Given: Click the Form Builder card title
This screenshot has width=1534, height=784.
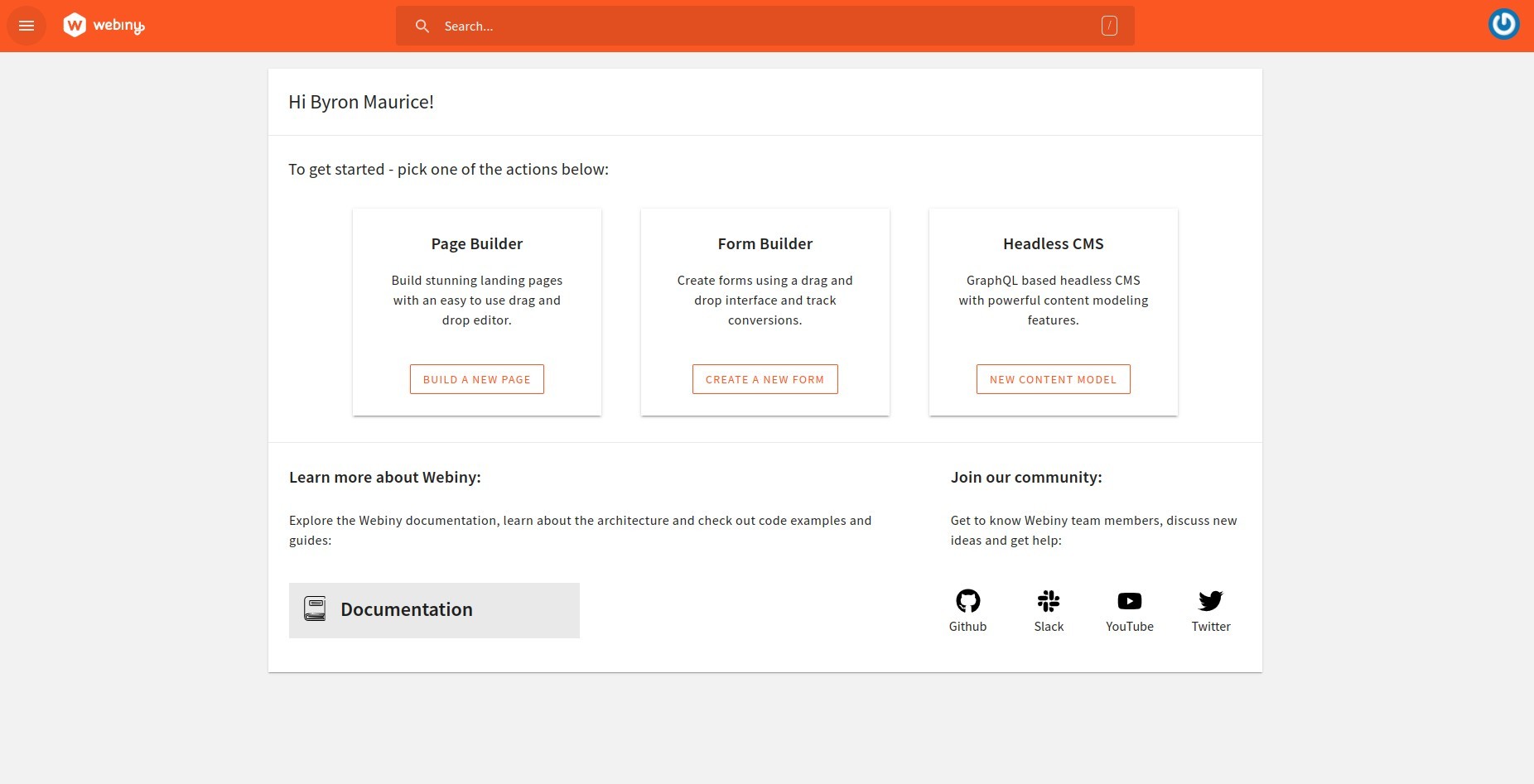Looking at the screenshot, I should [765, 244].
